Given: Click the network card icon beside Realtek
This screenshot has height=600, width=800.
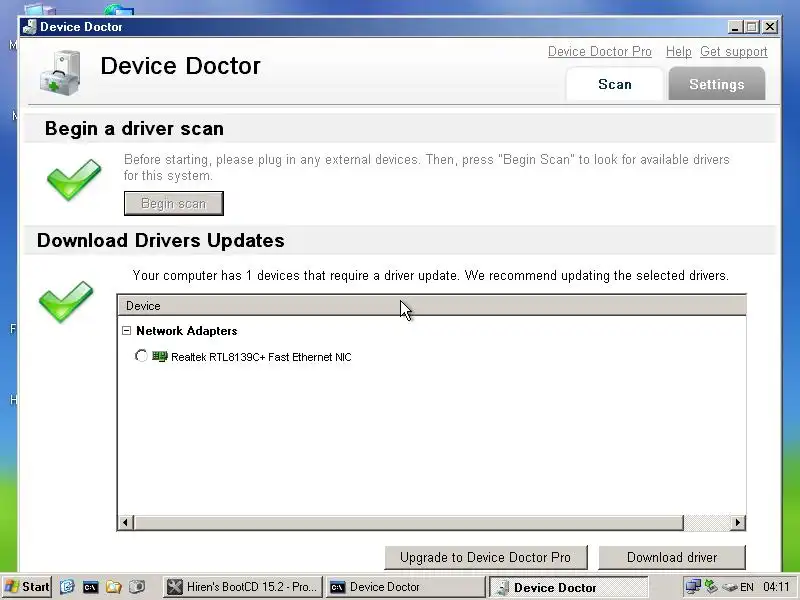Looking at the screenshot, I should 160,356.
